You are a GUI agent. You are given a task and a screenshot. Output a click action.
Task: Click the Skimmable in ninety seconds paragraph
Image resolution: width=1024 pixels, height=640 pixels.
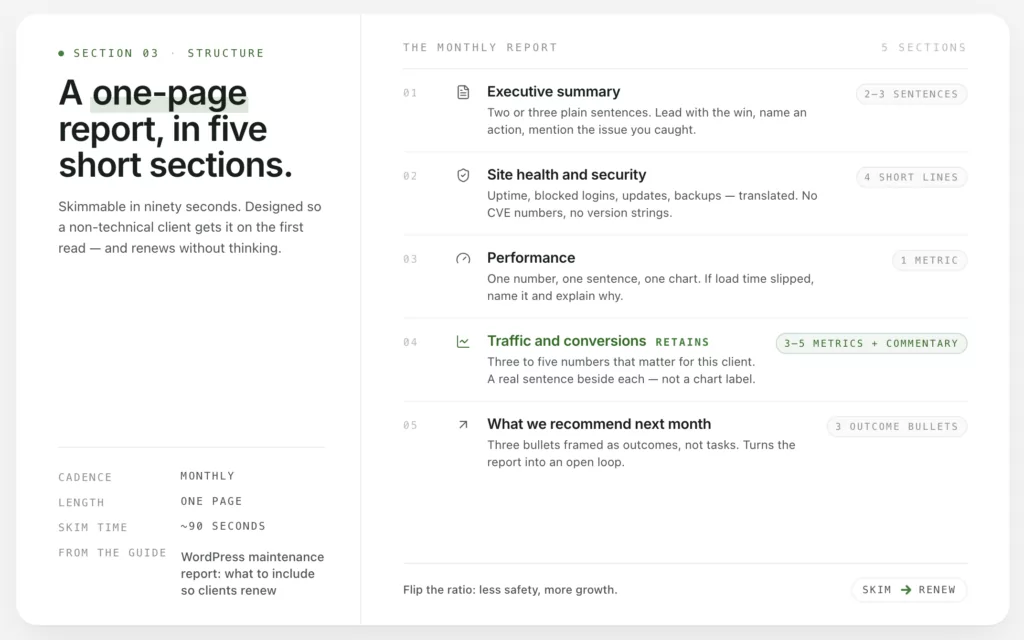(190, 227)
